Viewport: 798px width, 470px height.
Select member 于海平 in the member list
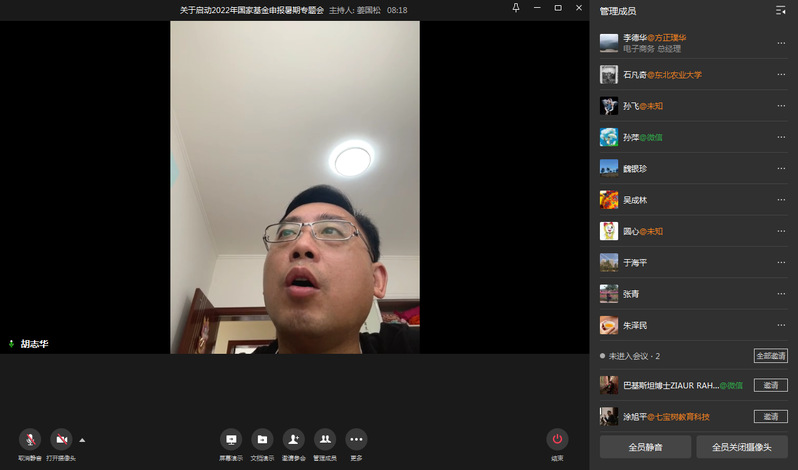point(636,263)
